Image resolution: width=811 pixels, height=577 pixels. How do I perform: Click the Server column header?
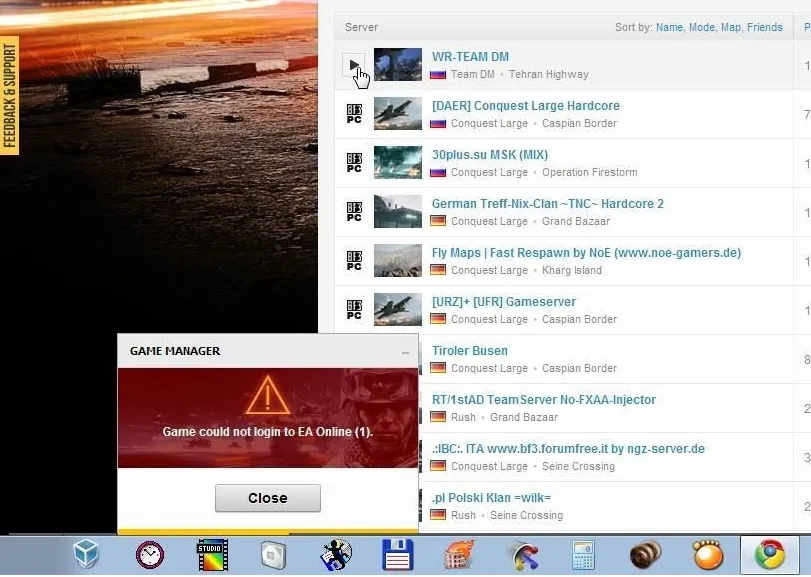pyautogui.click(x=361, y=27)
